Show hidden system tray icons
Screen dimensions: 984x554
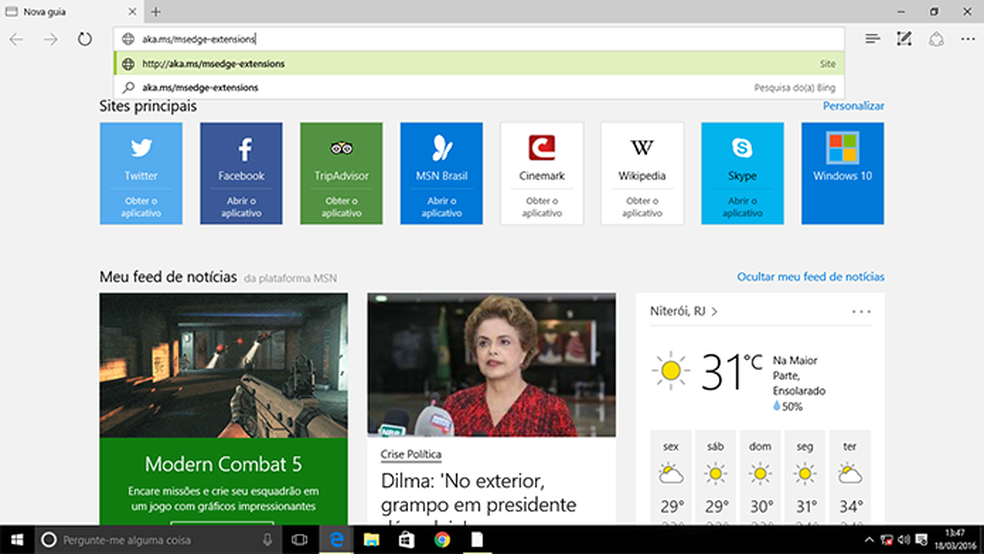tap(869, 540)
